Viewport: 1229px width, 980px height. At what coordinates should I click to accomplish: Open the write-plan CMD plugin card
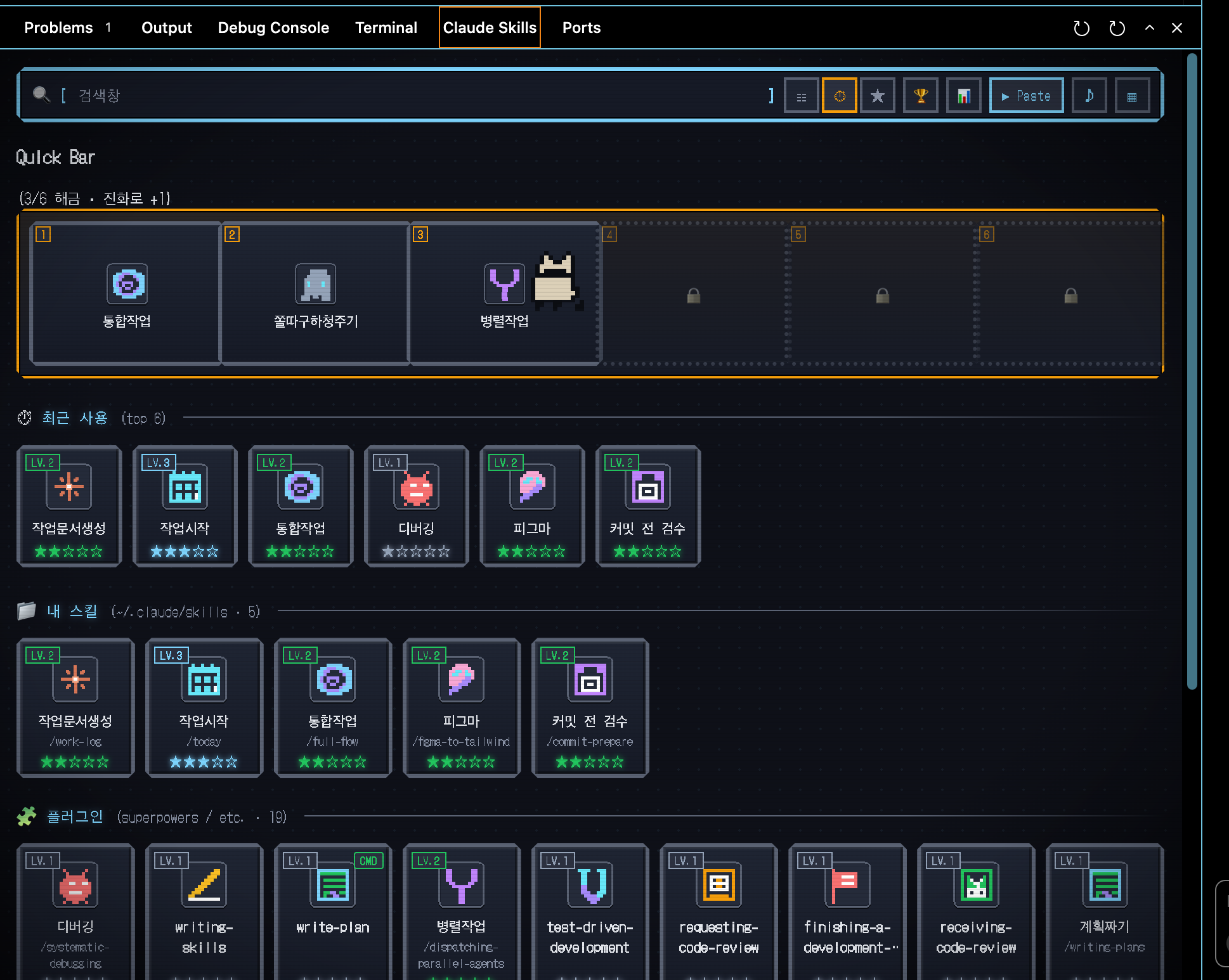point(333,912)
